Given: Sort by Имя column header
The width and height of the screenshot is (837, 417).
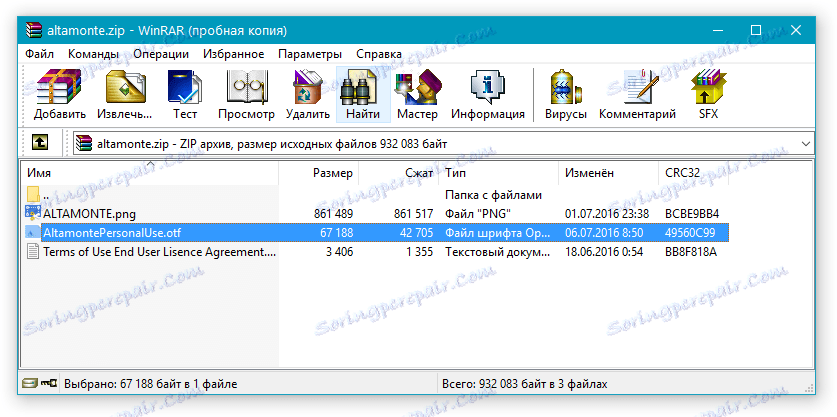Looking at the screenshot, I should [x=150, y=173].
